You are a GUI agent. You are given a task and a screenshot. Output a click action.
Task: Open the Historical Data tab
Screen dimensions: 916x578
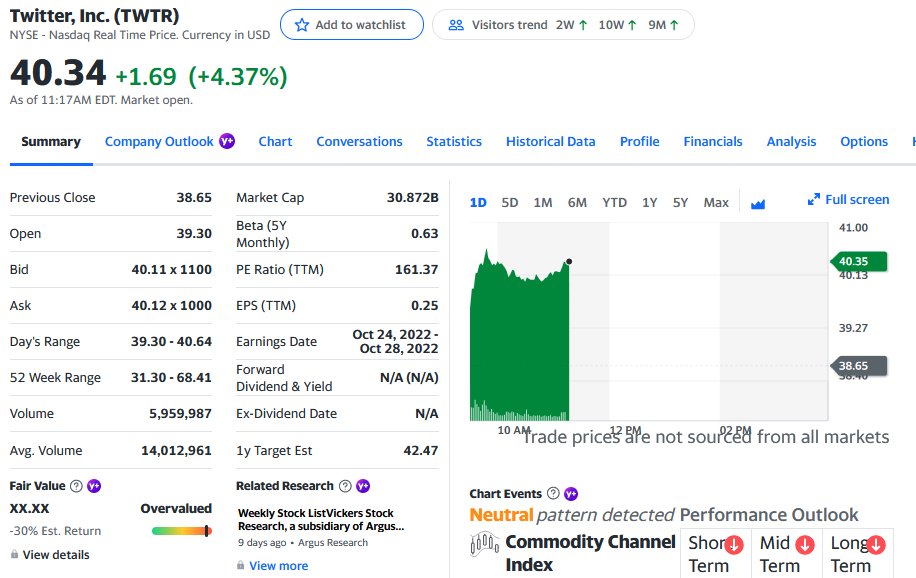(x=550, y=141)
